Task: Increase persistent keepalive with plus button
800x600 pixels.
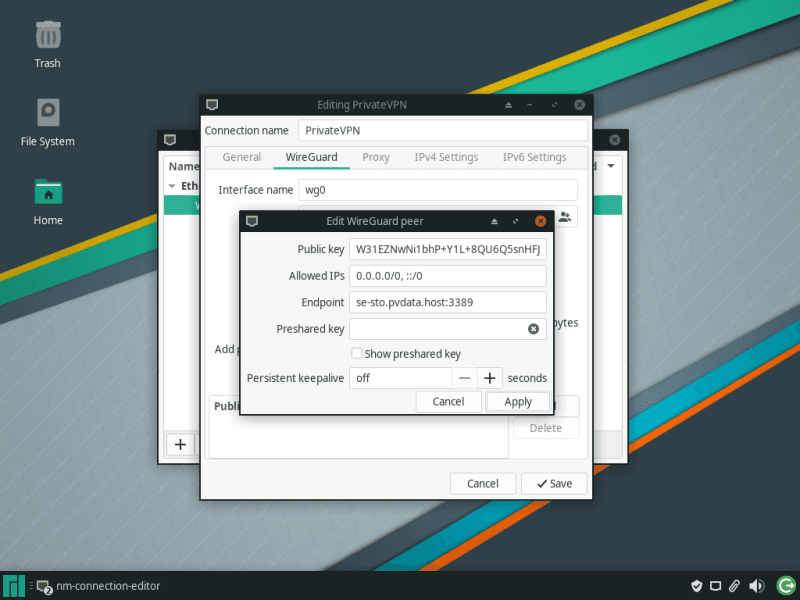Action: point(489,378)
